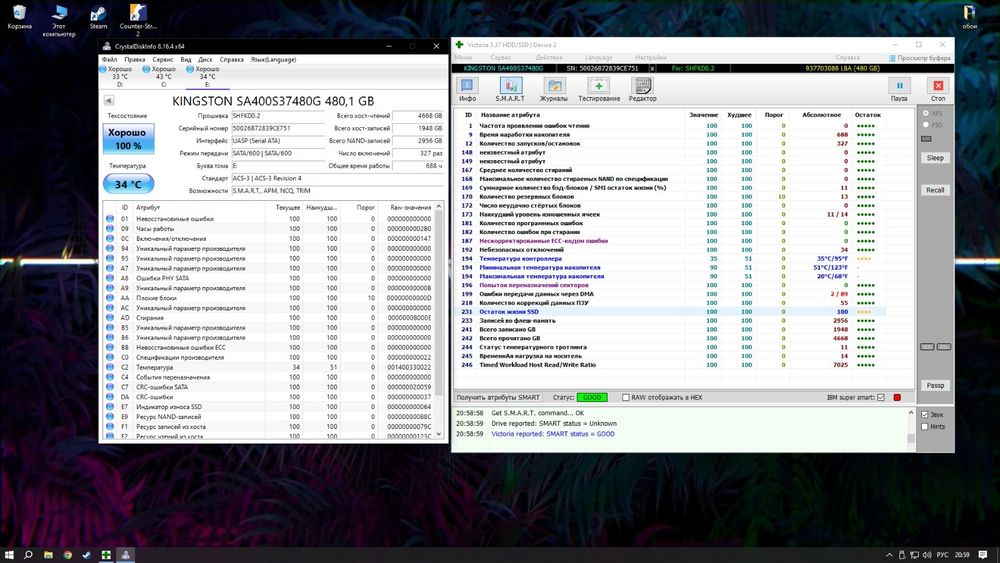1000x563 pixels.
Task: Click РУС language indicator in taskbar
Action: pyautogui.click(x=942, y=555)
